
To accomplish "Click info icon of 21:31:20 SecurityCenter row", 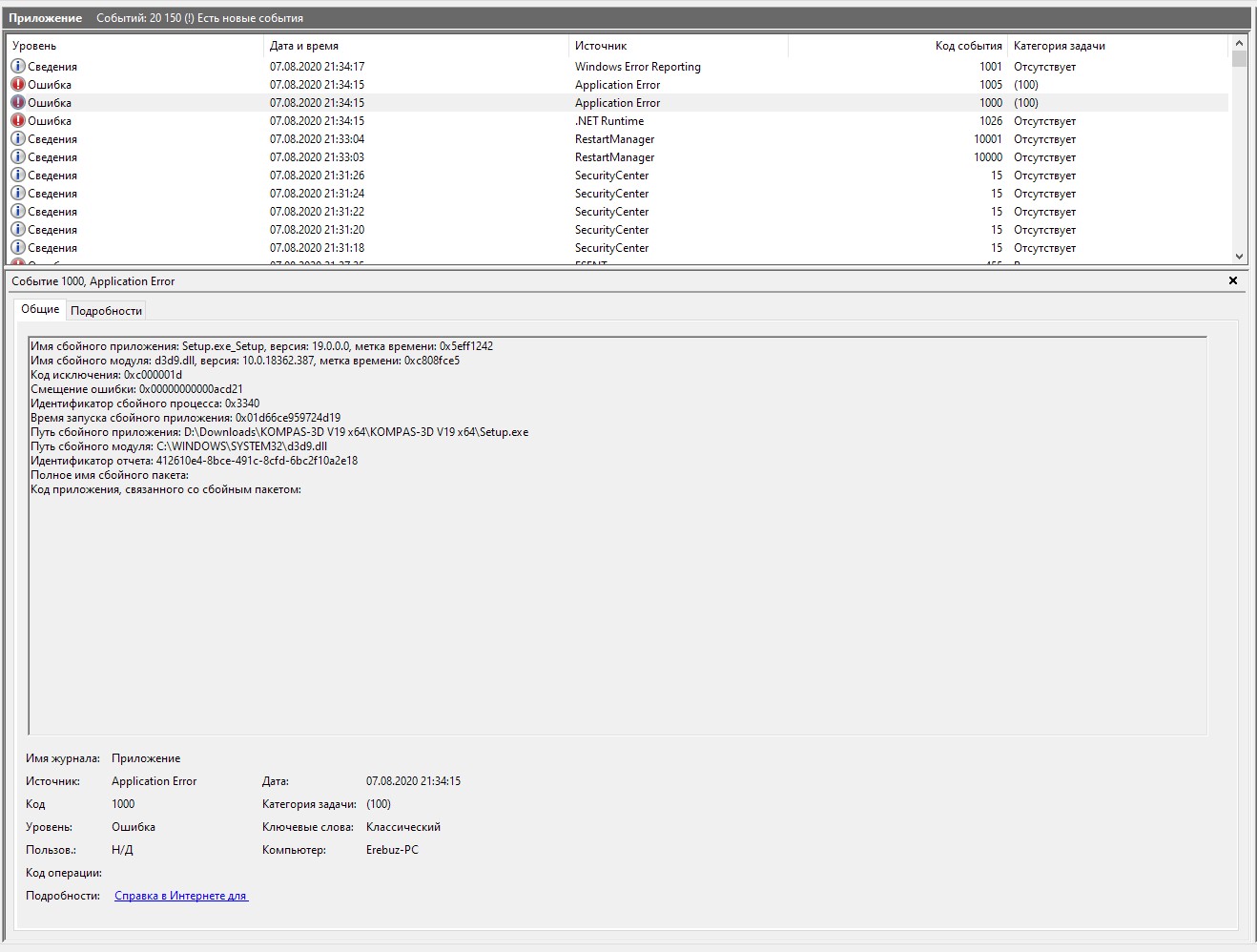I will click(18, 230).
